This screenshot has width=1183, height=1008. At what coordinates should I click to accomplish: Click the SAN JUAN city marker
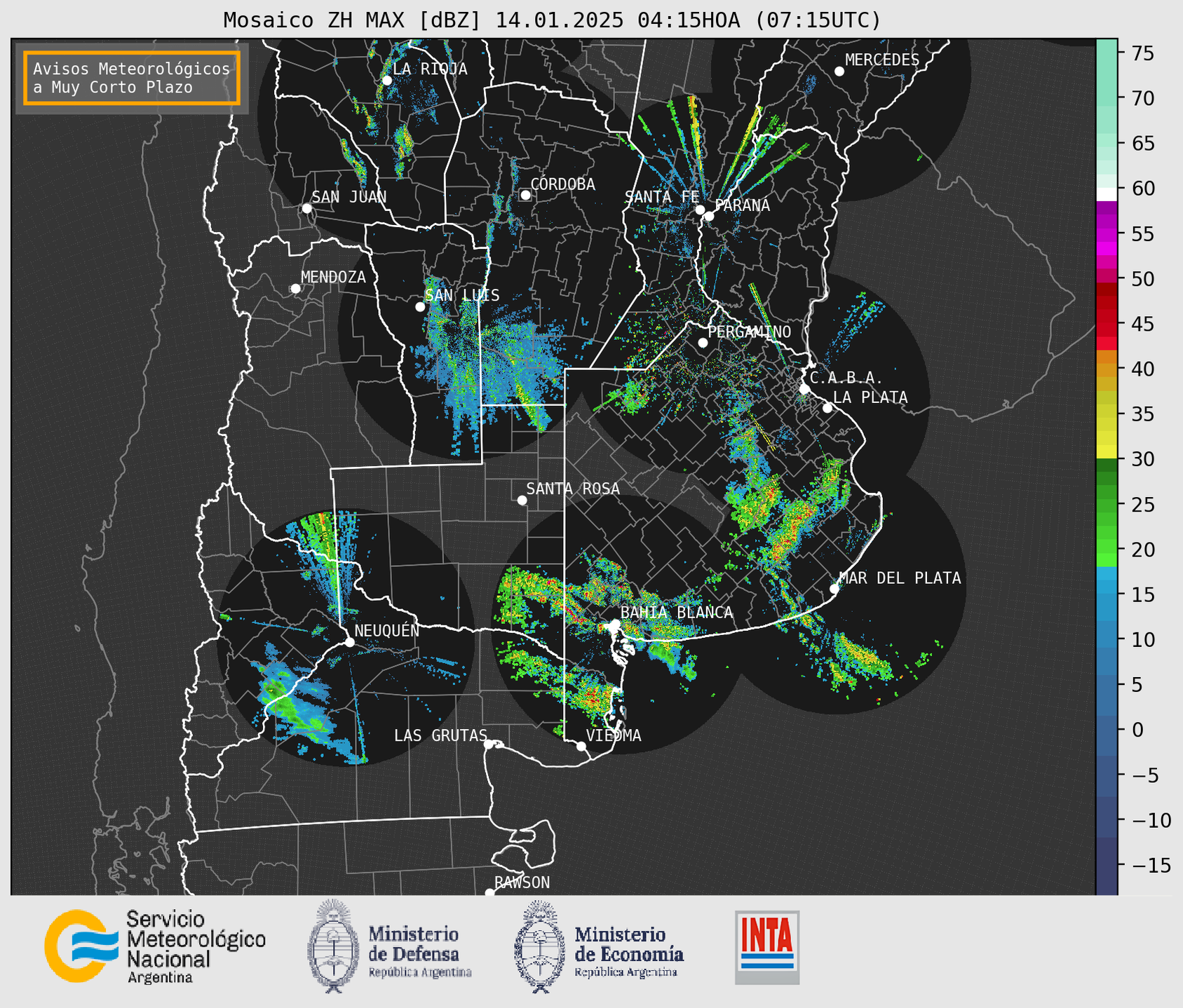point(306,208)
